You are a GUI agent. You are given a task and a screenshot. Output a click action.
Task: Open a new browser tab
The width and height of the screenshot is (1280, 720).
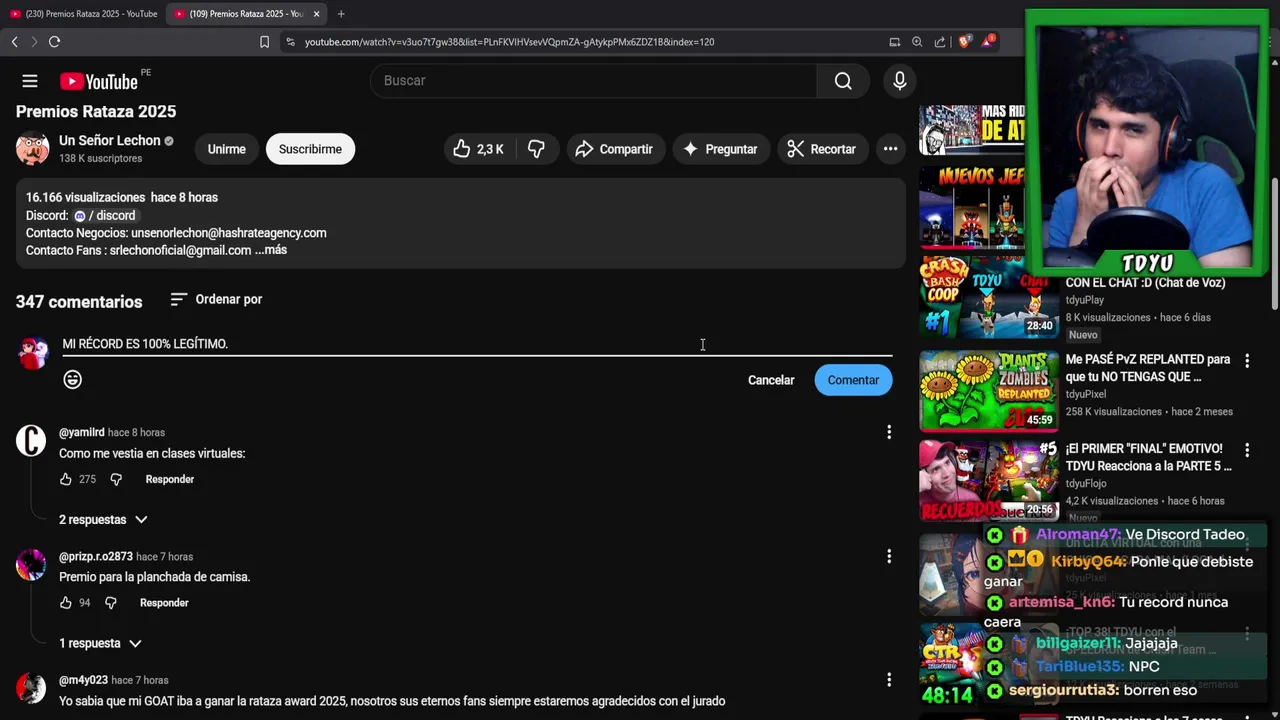pyautogui.click(x=341, y=14)
